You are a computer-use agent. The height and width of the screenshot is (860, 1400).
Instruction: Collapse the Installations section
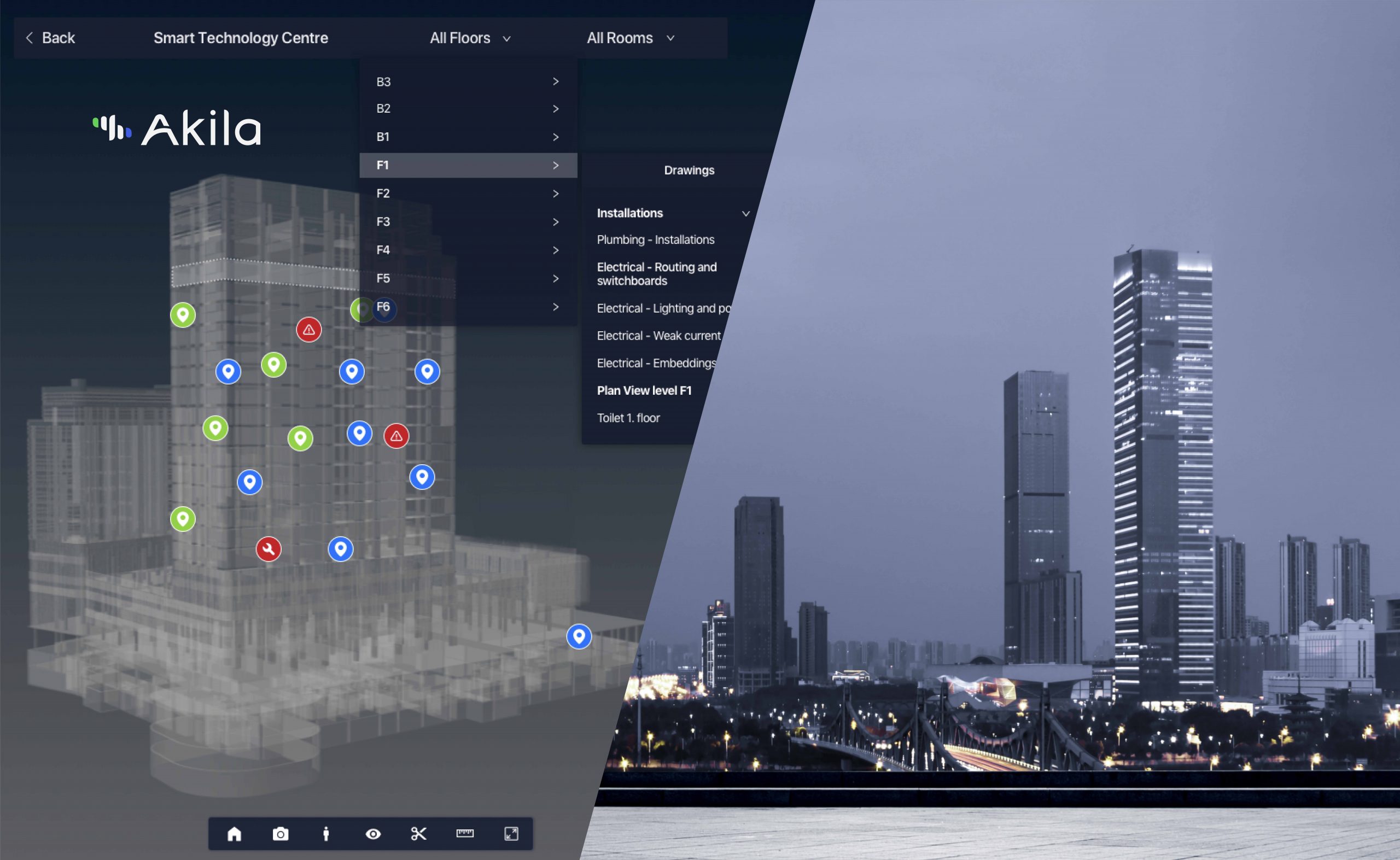pos(745,213)
